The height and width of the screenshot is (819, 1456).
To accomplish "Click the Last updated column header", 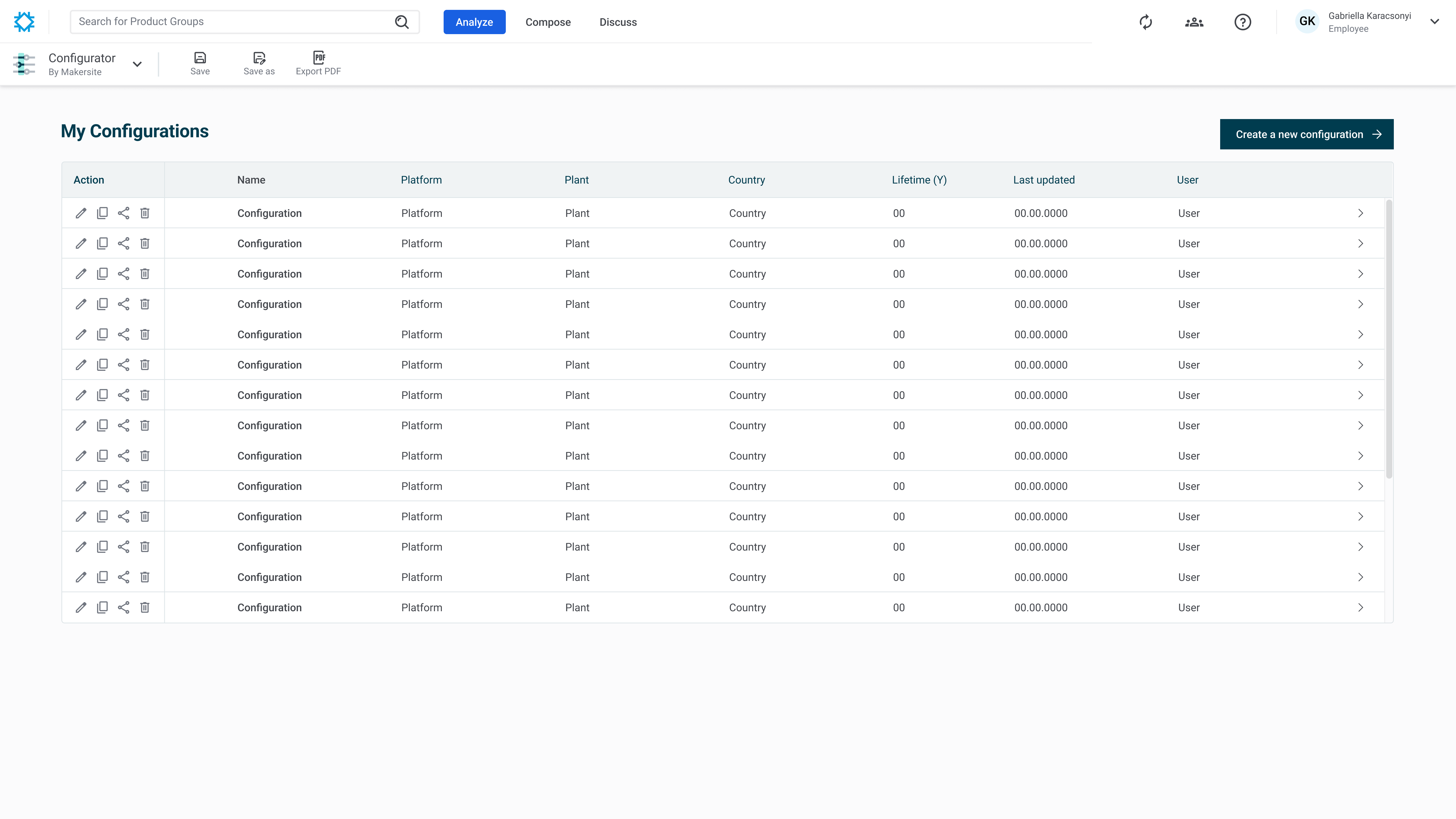I will pyautogui.click(x=1043, y=180).
